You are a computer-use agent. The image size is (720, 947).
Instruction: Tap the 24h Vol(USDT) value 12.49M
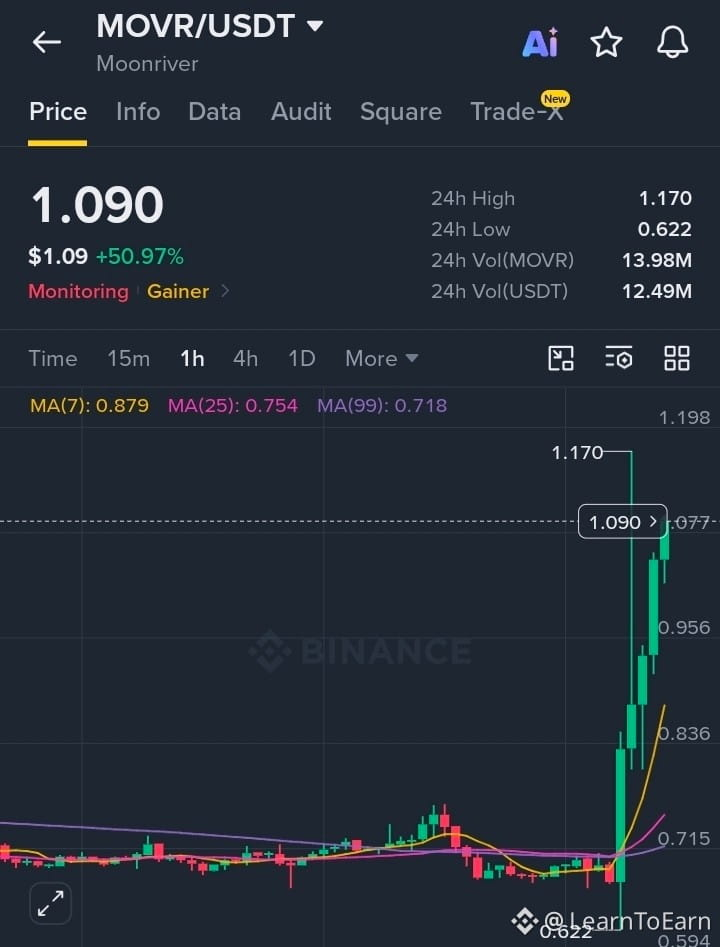click(x=657, y=291)
